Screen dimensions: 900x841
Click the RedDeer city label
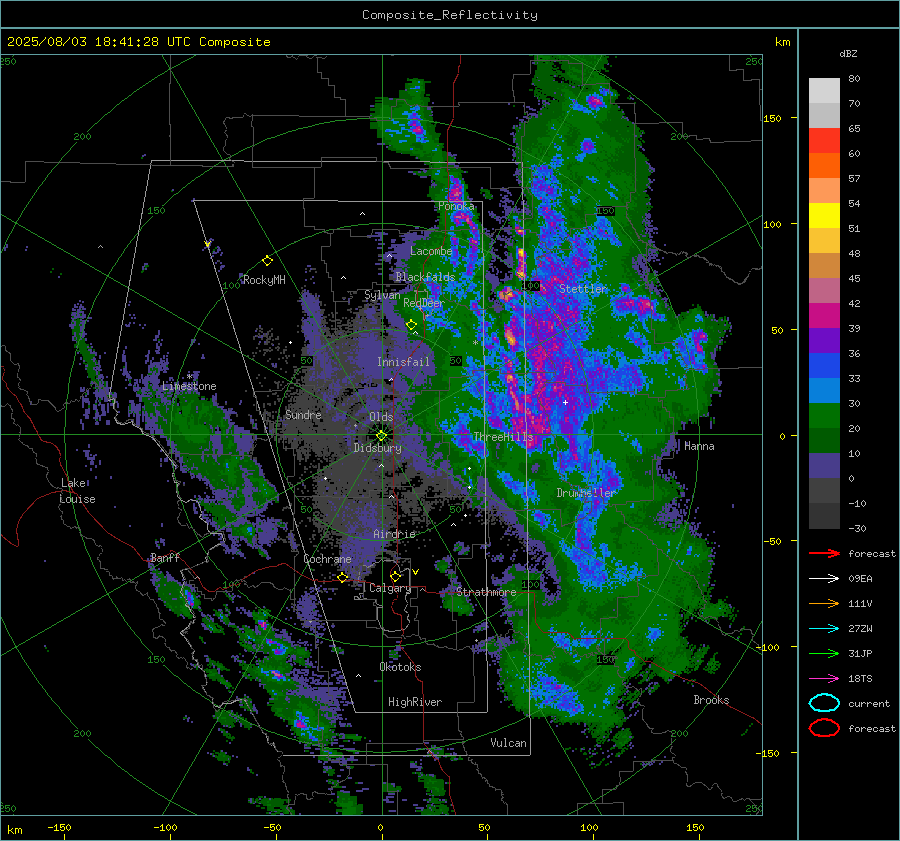(424, 303)
